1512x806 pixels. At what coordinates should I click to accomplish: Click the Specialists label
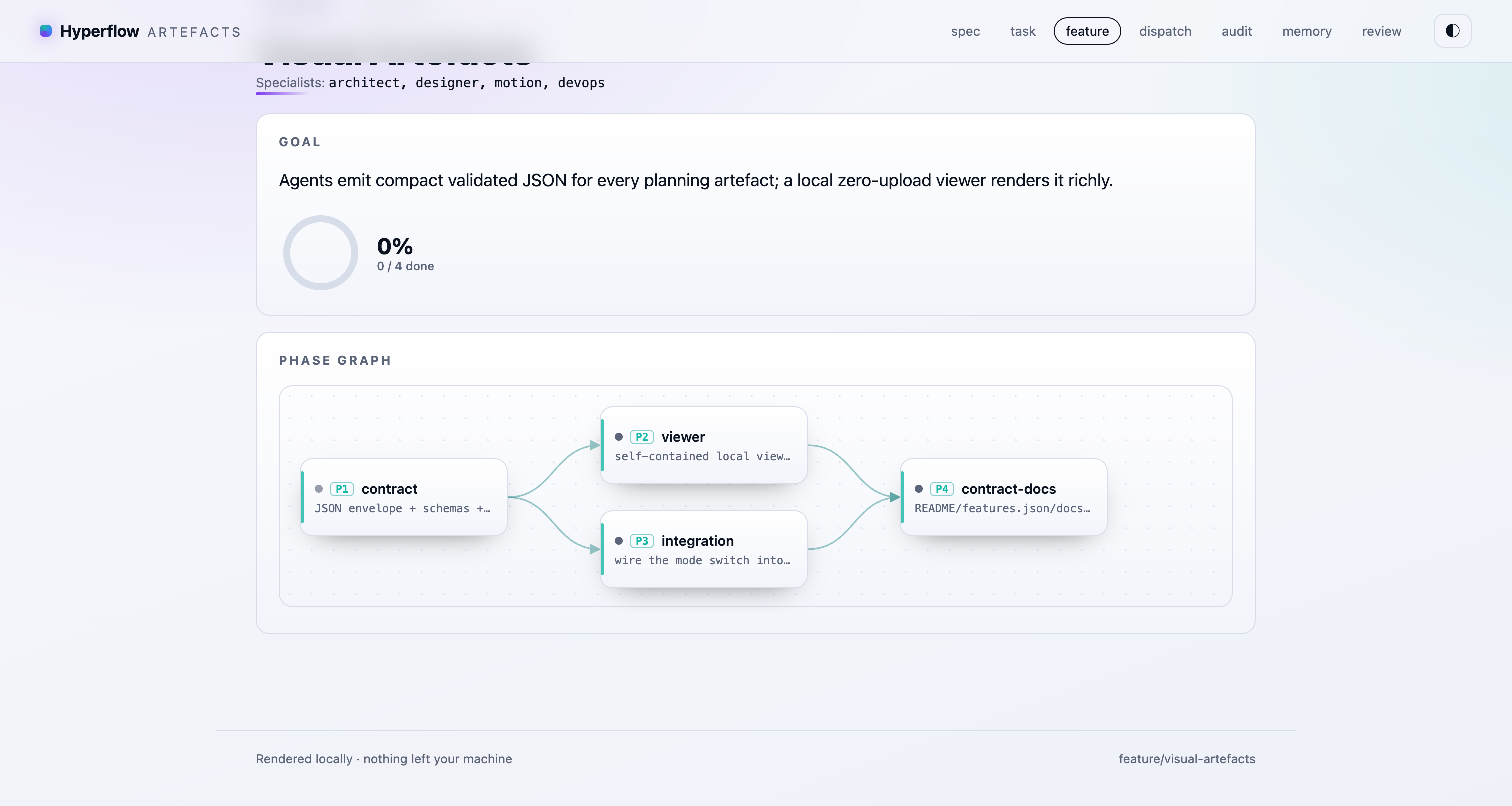tap(290, 83)
